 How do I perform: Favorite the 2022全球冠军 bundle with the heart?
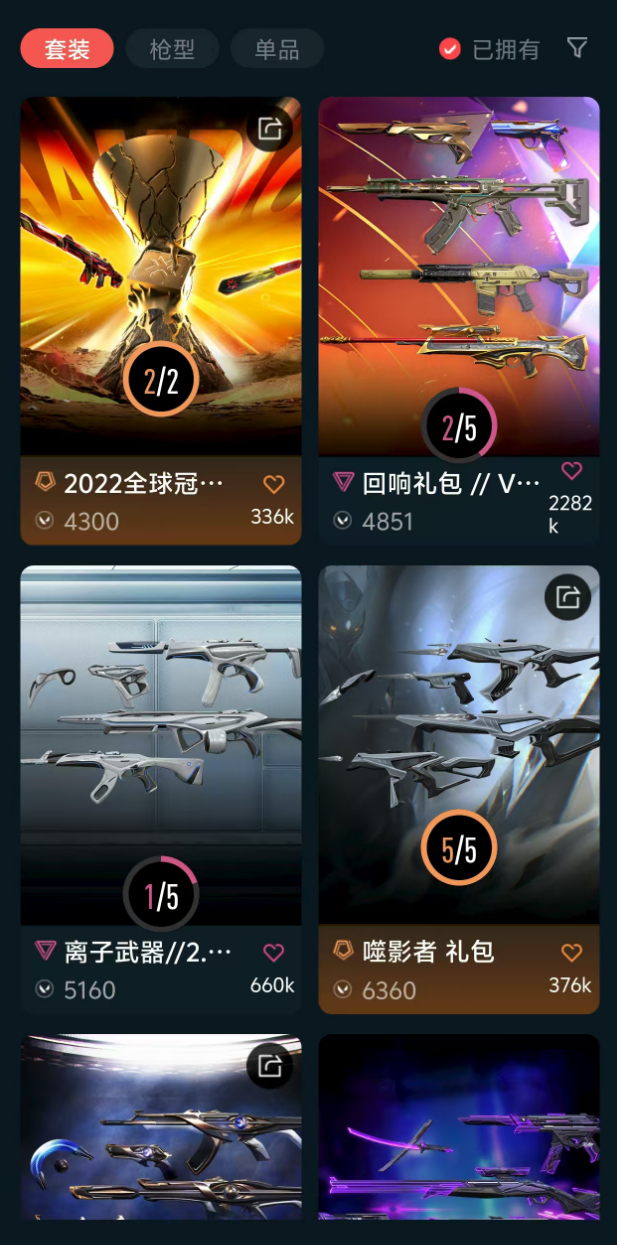[274, 485]
